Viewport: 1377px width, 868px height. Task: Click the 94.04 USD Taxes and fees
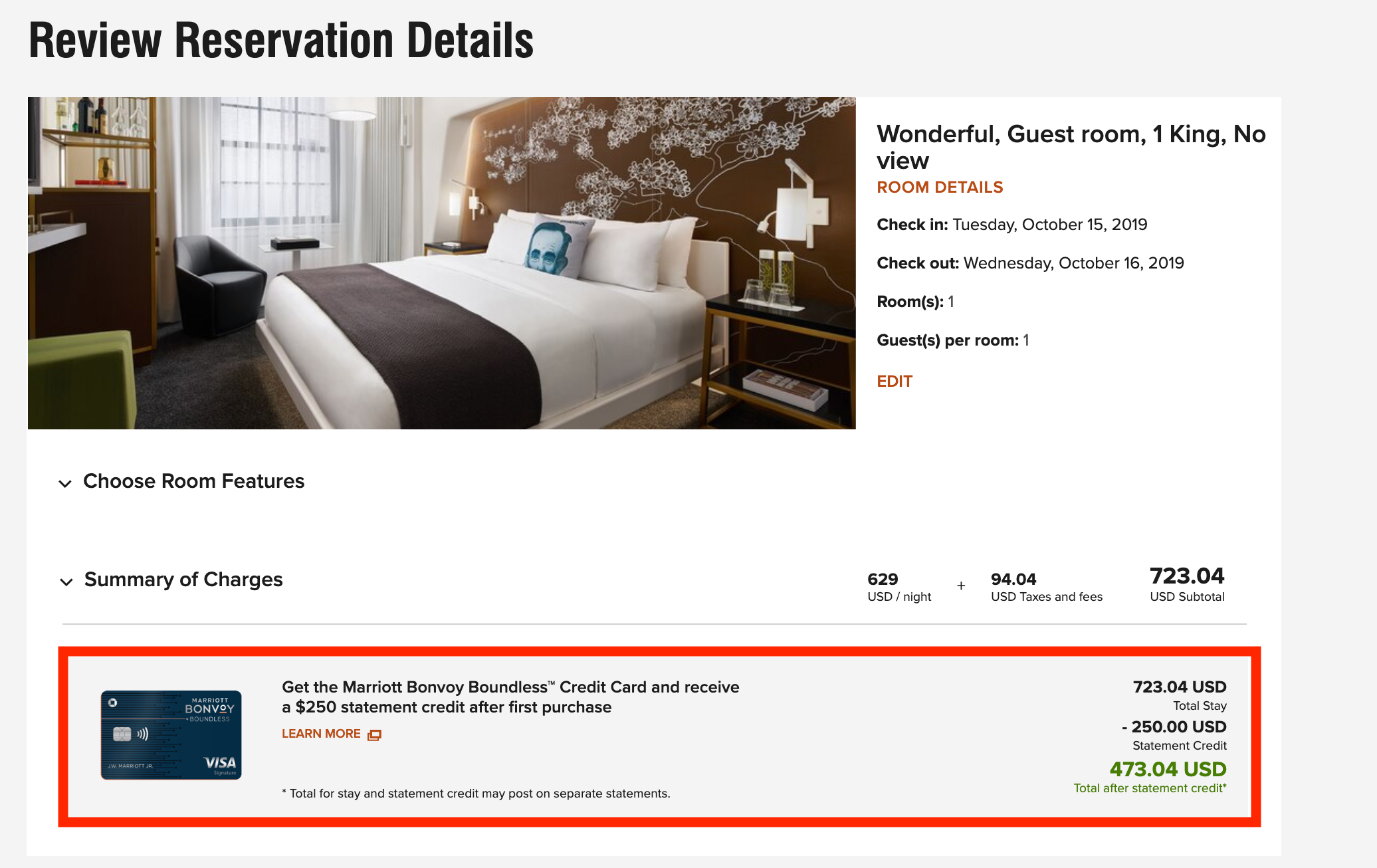click(x=1013, y=580)
